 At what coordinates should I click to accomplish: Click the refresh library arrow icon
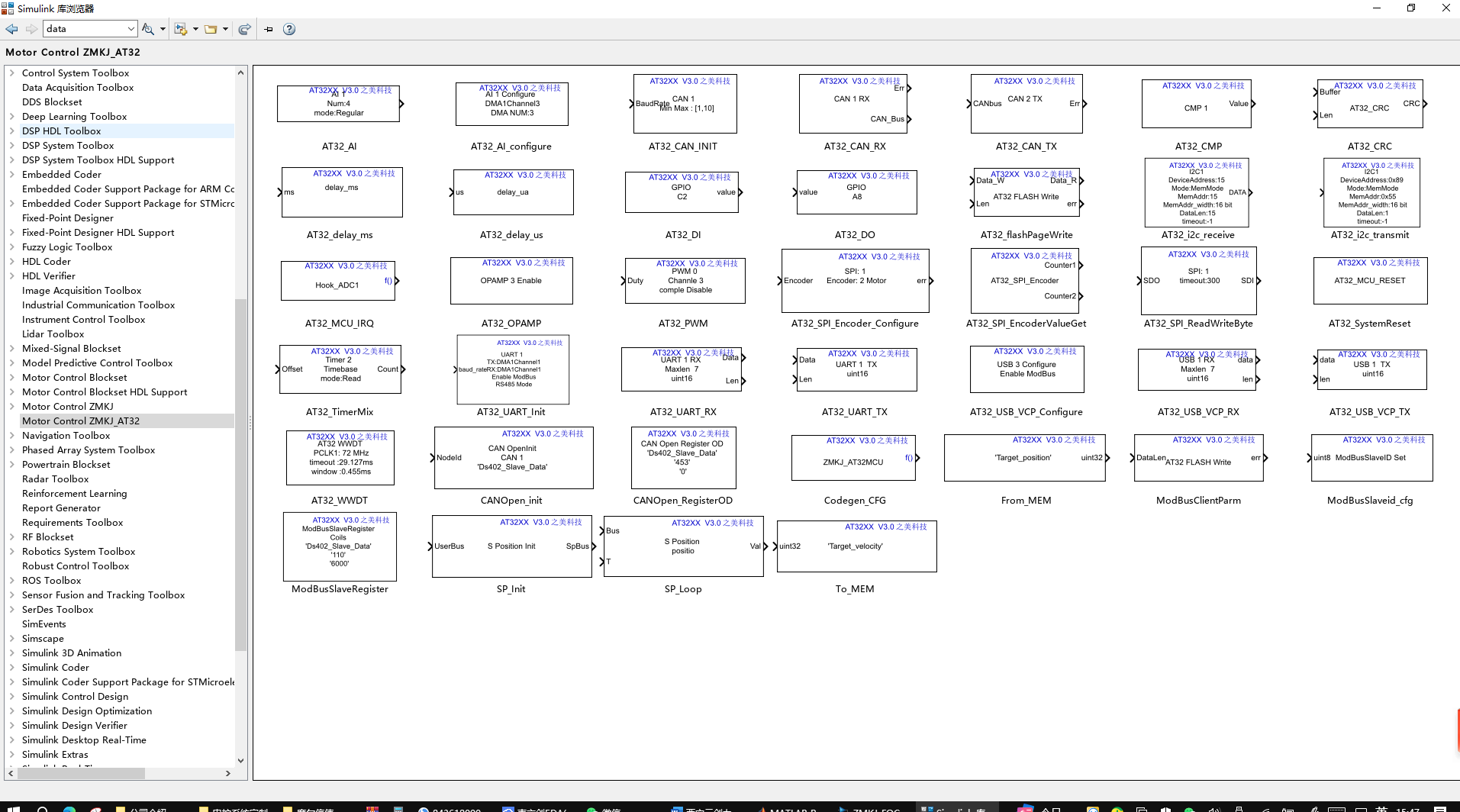(244, 29)
